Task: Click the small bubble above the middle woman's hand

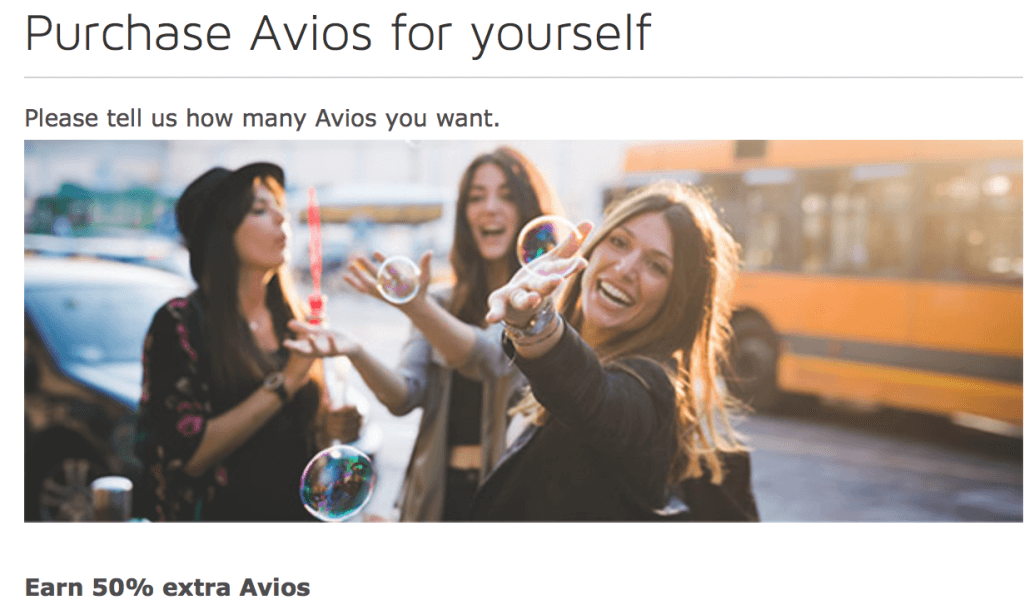Action: pyautogui.click(x=398, y=280)
